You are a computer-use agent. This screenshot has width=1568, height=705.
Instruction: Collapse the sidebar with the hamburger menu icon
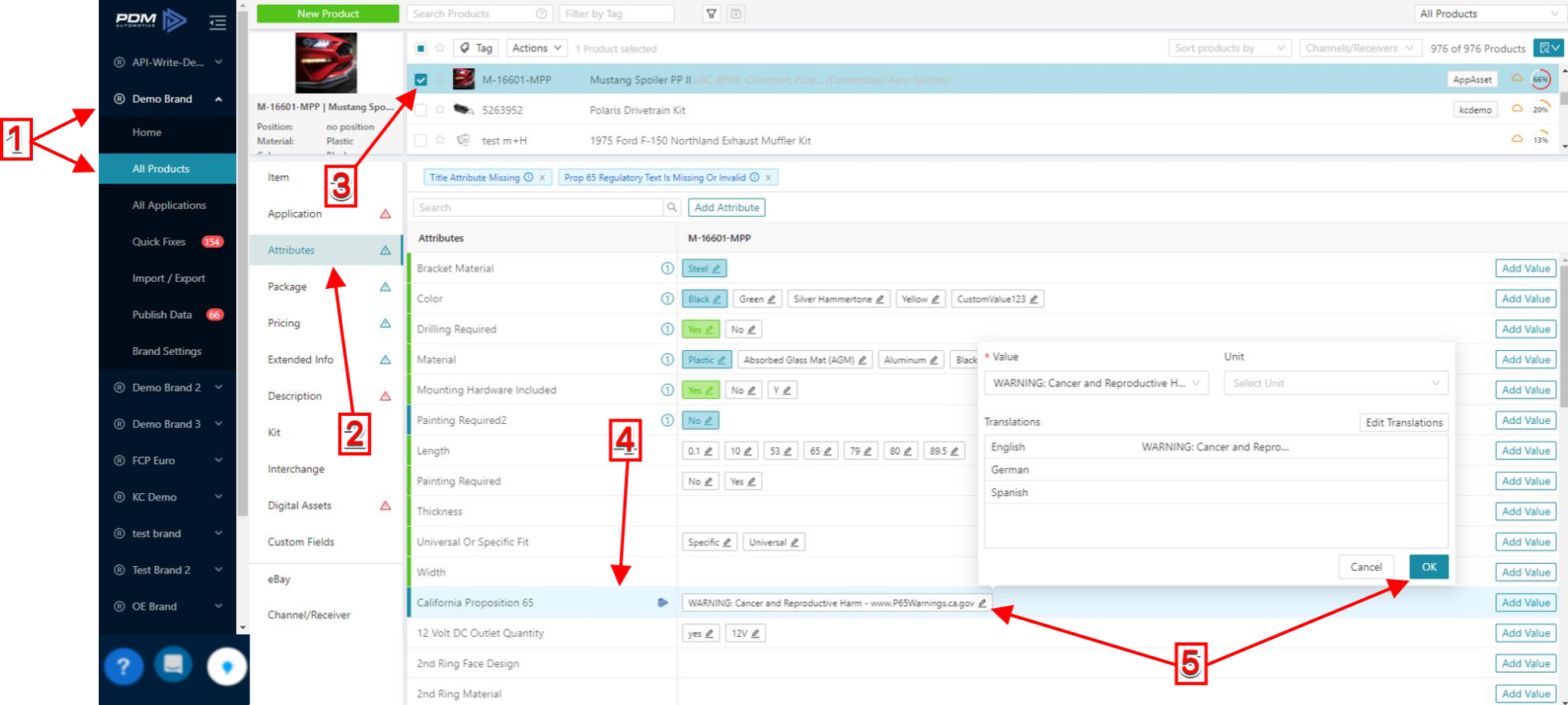click(218, 22)
